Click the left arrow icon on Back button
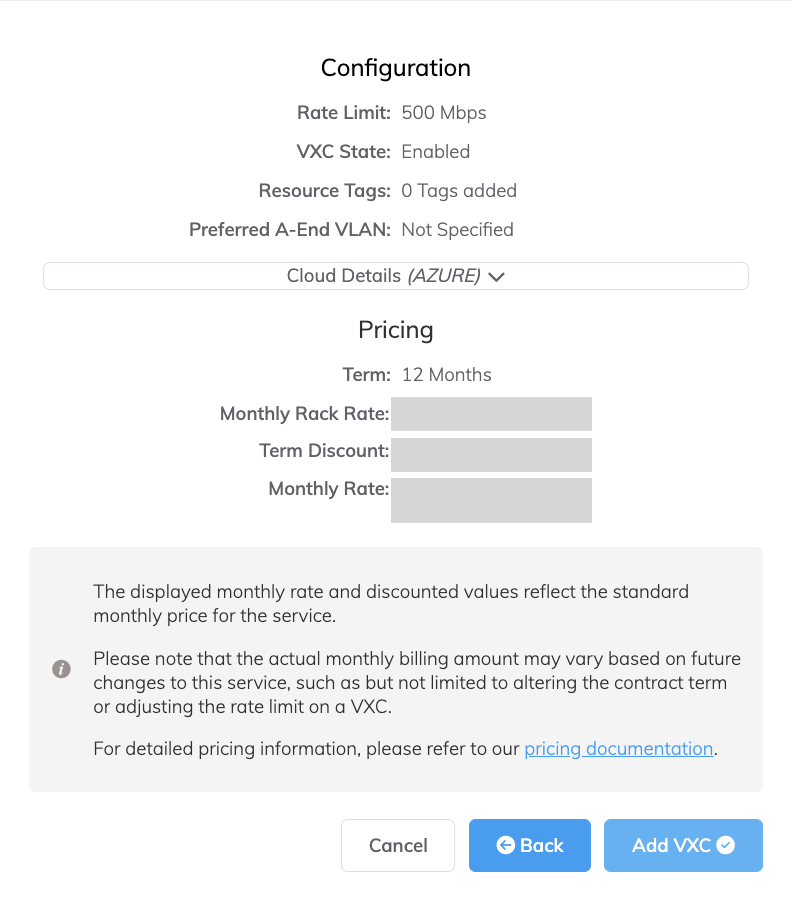 (506, 846)
